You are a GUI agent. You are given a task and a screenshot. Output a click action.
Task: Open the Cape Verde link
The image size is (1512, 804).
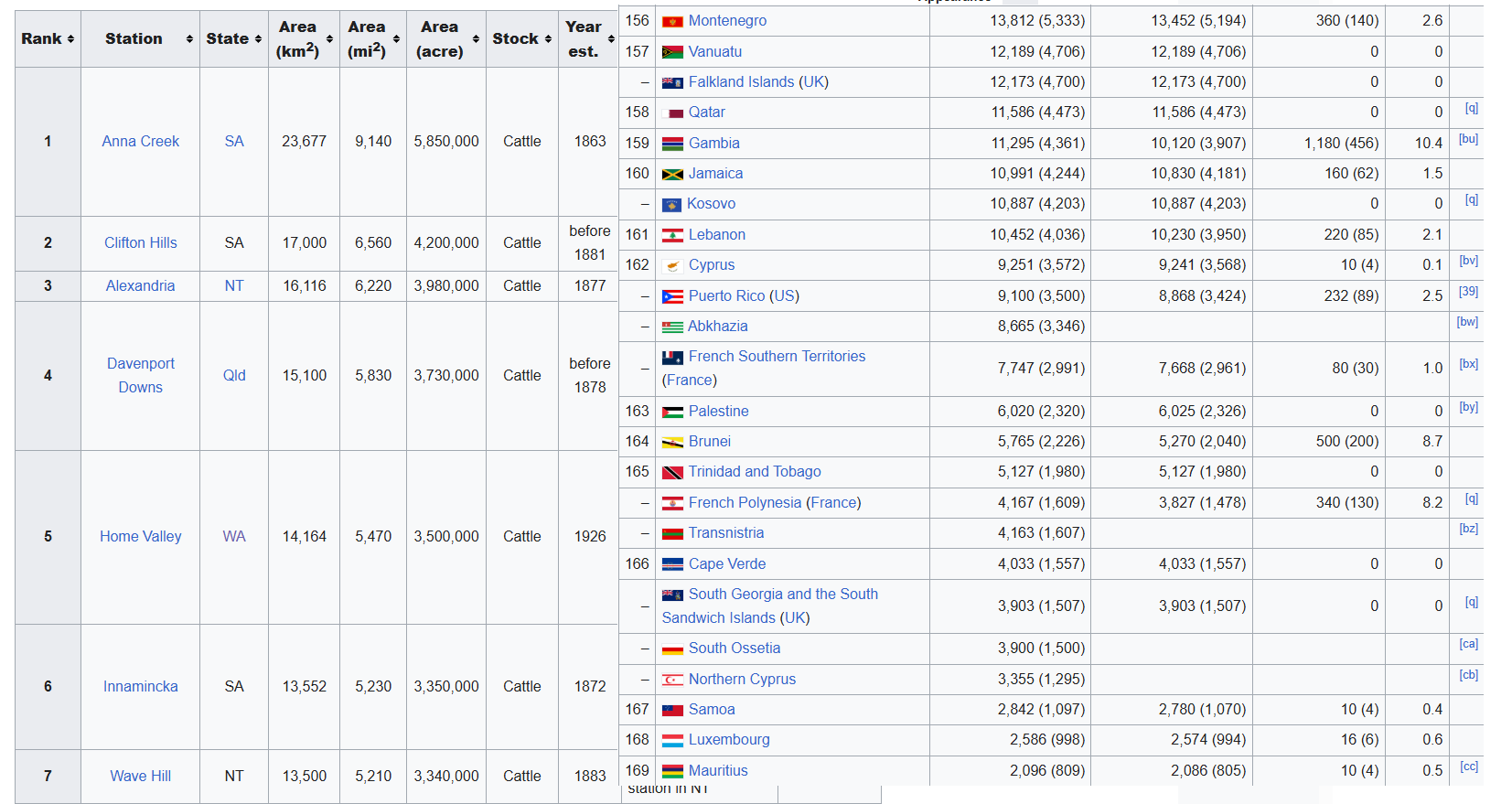coord(727,564)
